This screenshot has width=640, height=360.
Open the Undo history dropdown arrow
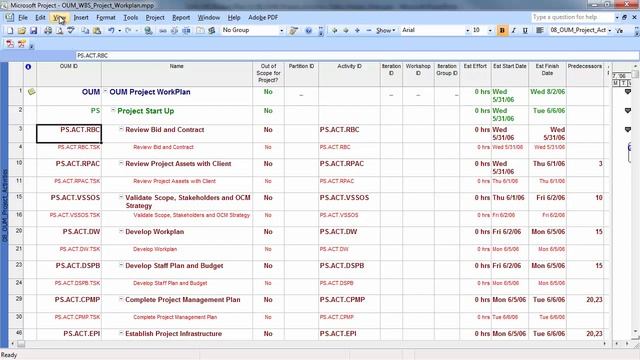pos(119,31)
